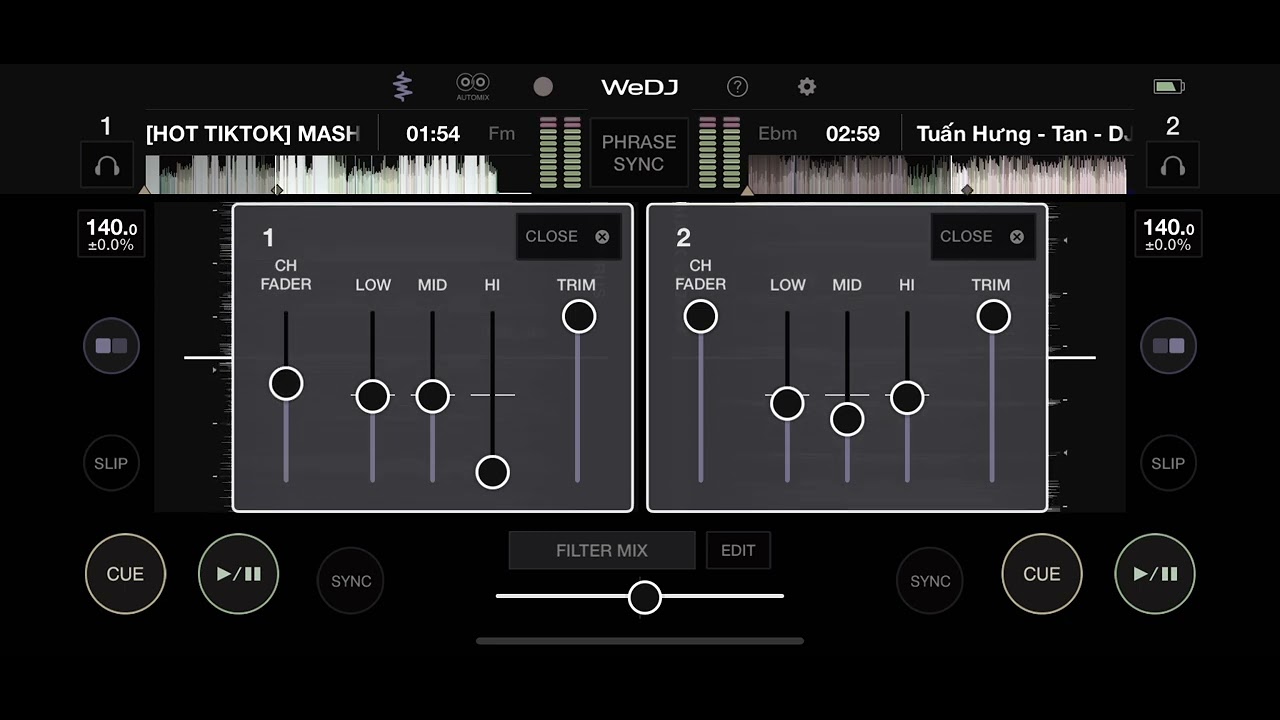
Task: Click deck 1 HI EQ knob
Action: pyautogui.click(x=492, y=471)
